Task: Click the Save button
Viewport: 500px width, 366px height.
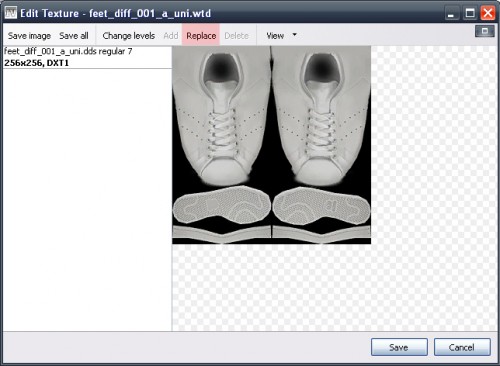Action: (x=399, y=347)
